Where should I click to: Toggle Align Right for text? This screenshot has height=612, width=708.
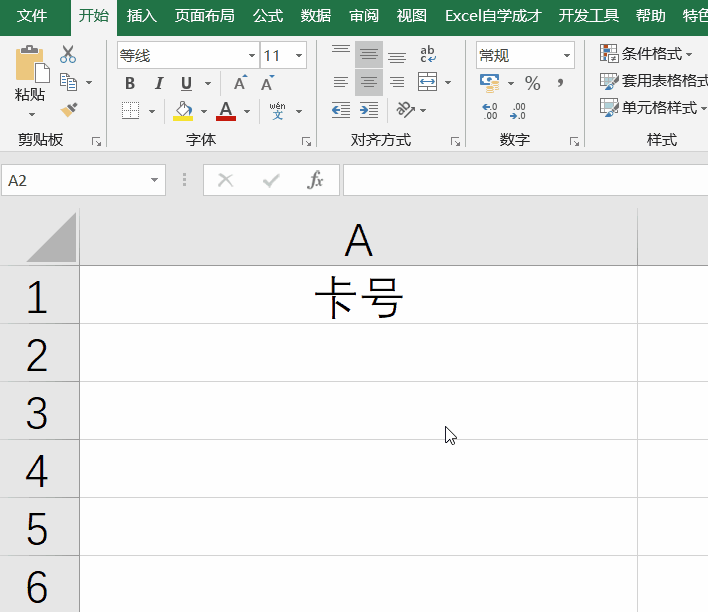tap(397, 82)
